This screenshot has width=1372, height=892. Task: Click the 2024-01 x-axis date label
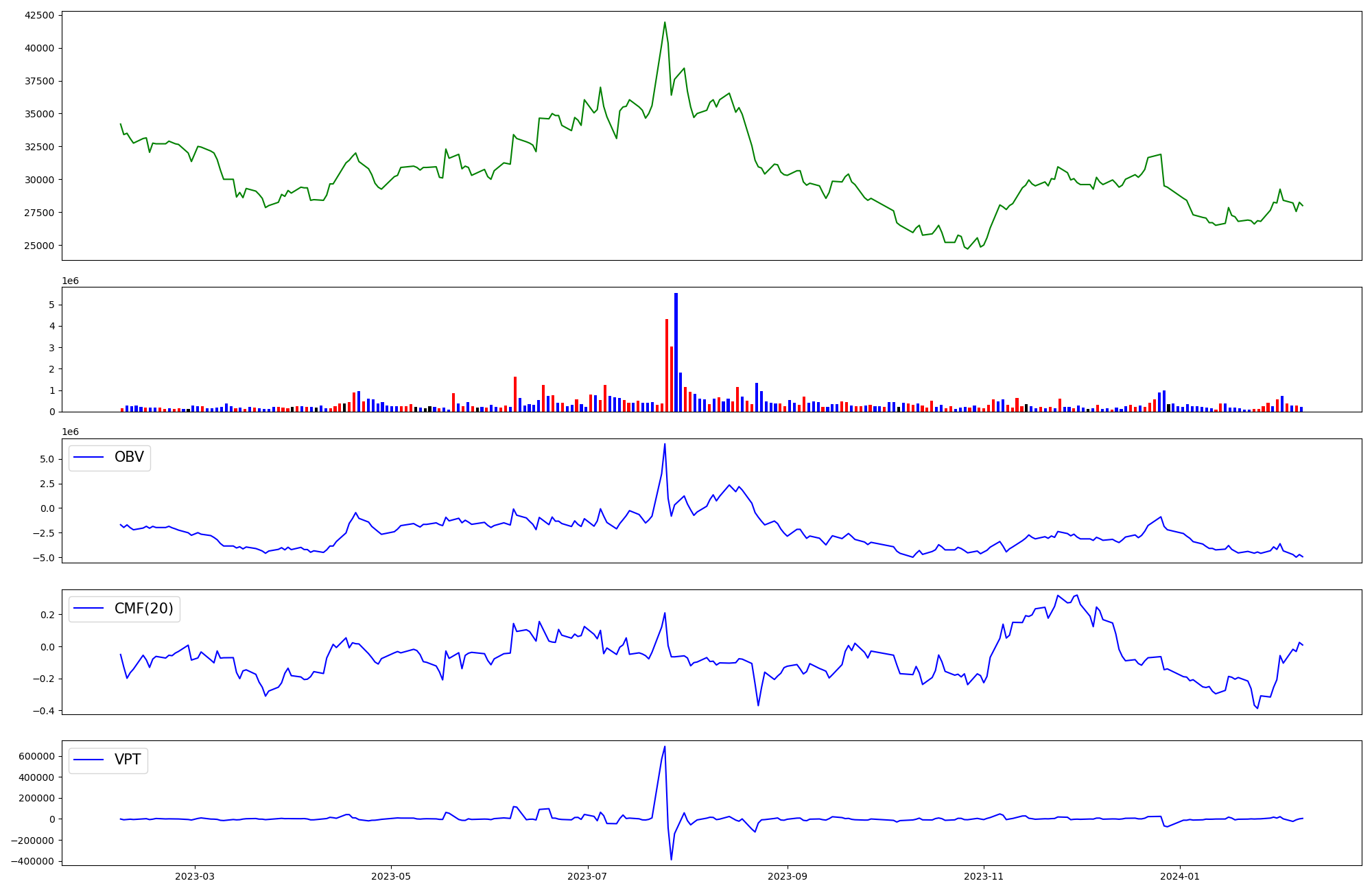(1180, 876)
